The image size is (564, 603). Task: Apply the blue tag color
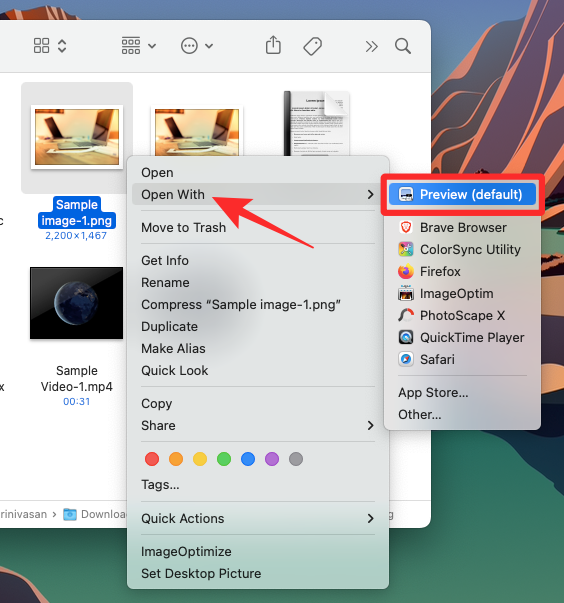(x=248, y=458)
